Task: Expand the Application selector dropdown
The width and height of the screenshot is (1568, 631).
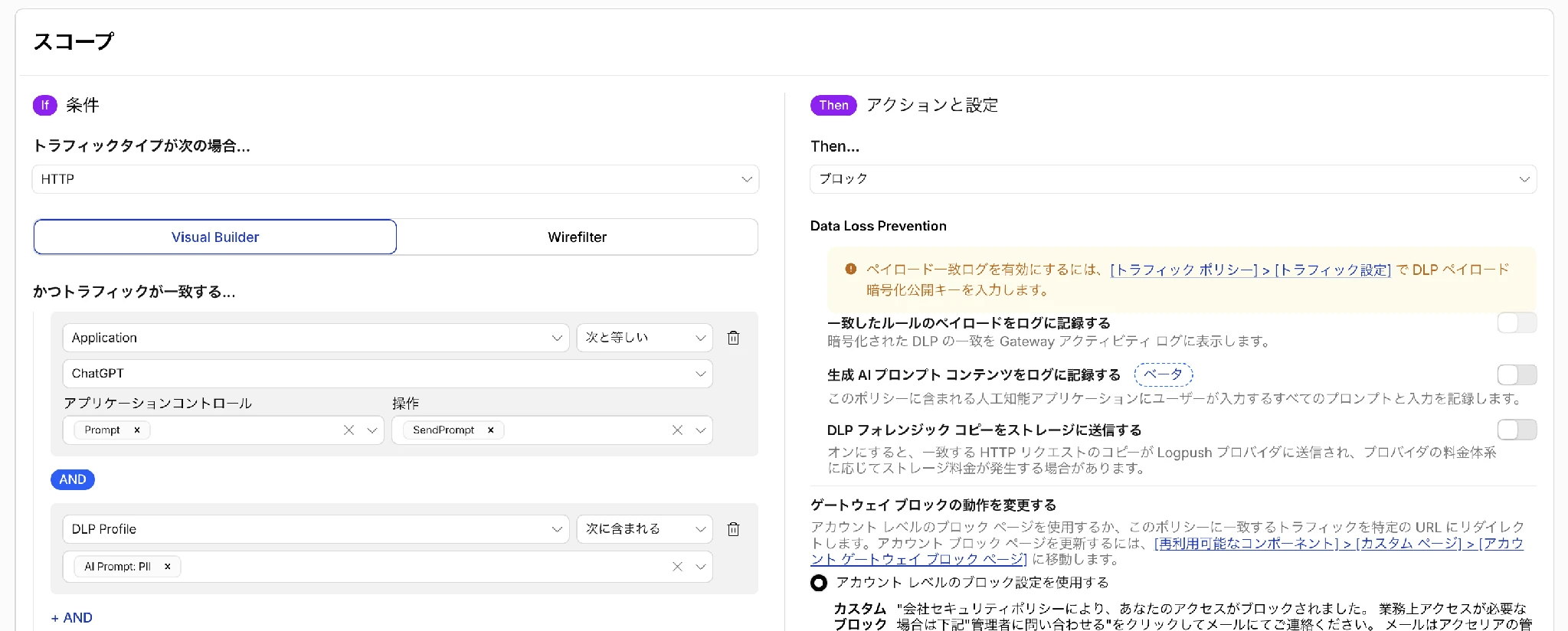Action: (x=316, y=338)
